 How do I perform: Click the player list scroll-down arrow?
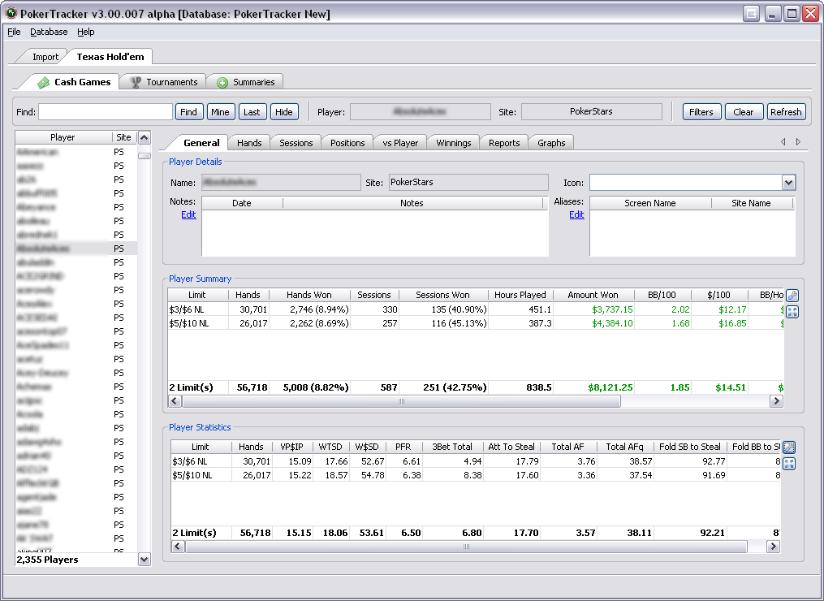pos(144,559)
